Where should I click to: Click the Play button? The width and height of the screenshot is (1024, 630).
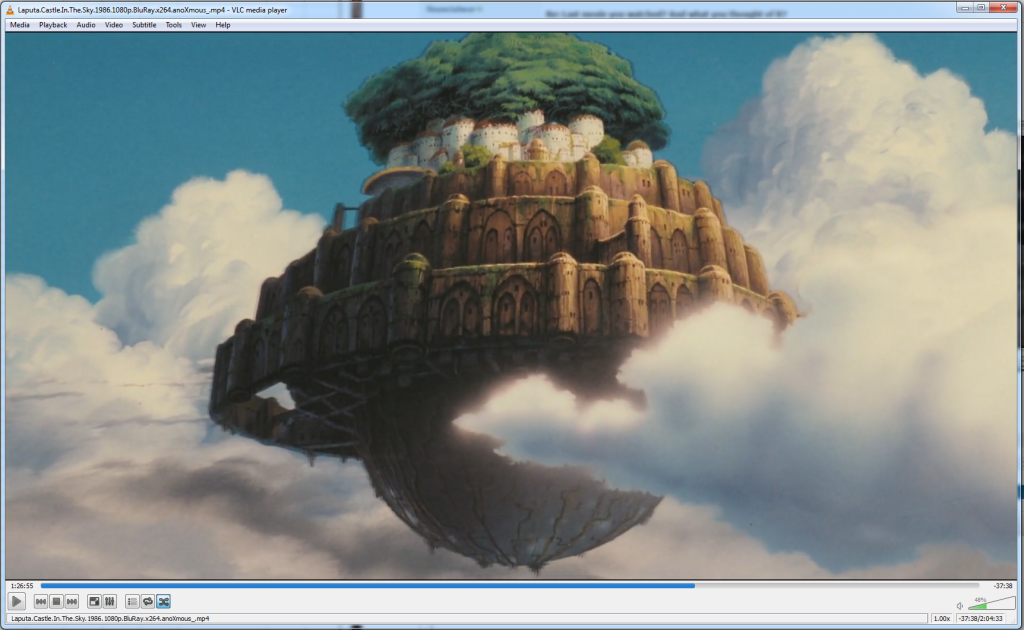coord(17,601)
